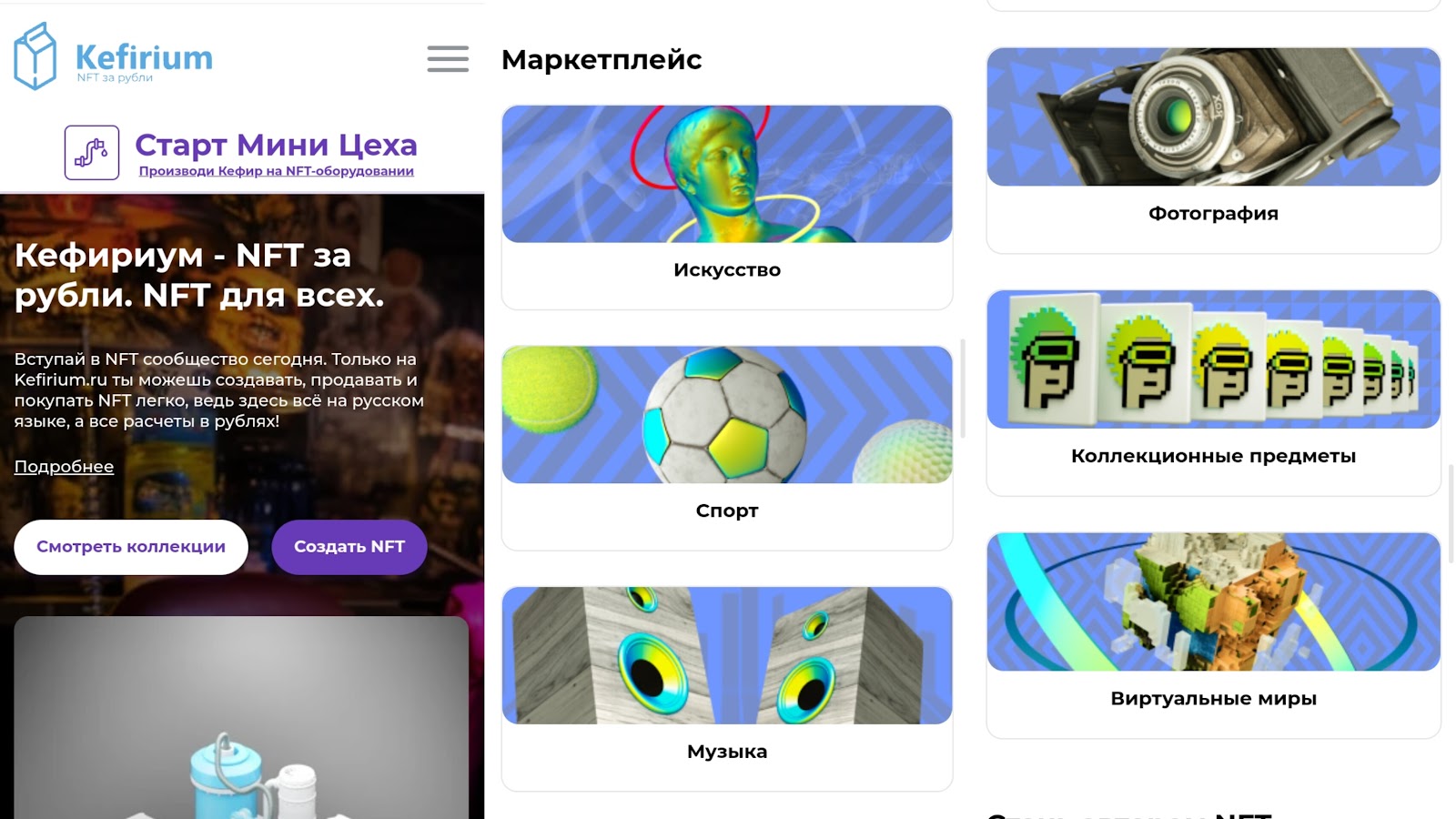The height and width of the screenshot is (819, 1456).
Task: Select the Музыка category label
Action: [x=727, y=752]
